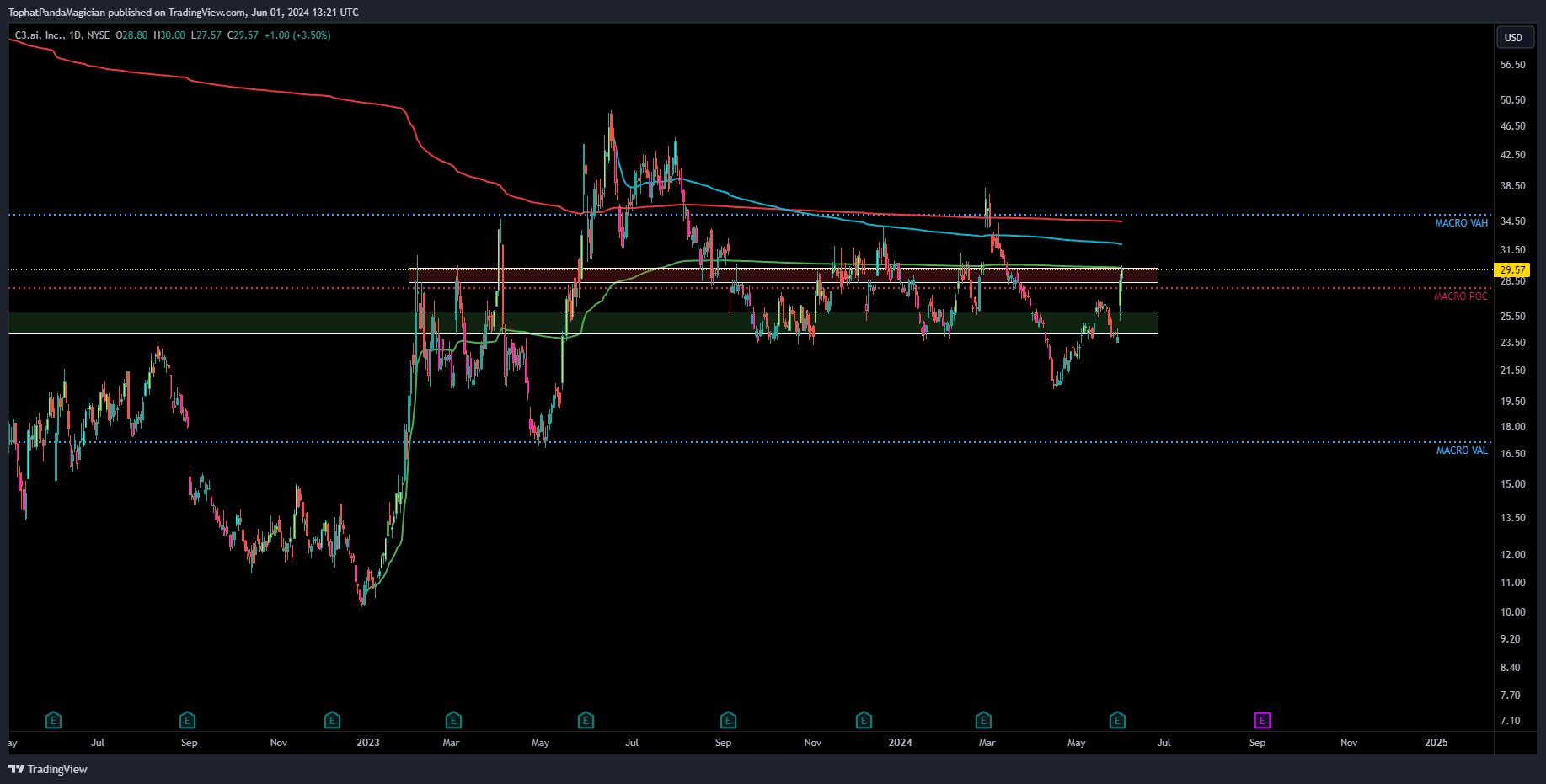Click the 10.00 price axis label
This screenshot has height=784, width=1546.
coord(1513,612)
